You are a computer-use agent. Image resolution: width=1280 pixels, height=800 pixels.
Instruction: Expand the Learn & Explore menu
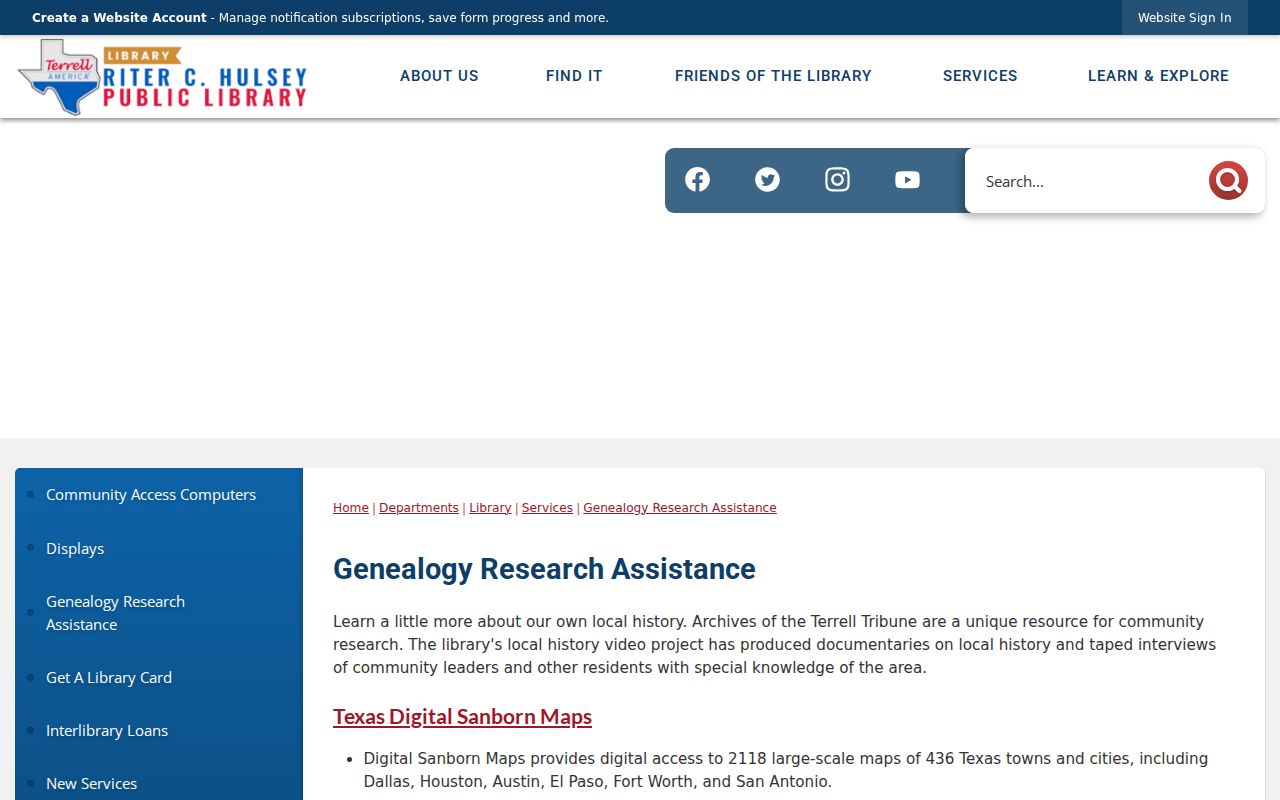tap(1158, 76)
